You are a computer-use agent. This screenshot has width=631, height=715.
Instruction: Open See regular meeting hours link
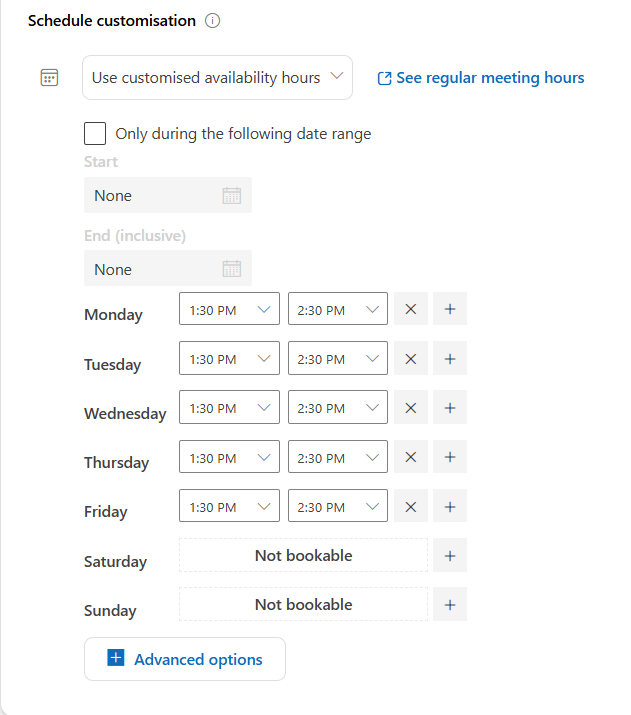[481, 78]
